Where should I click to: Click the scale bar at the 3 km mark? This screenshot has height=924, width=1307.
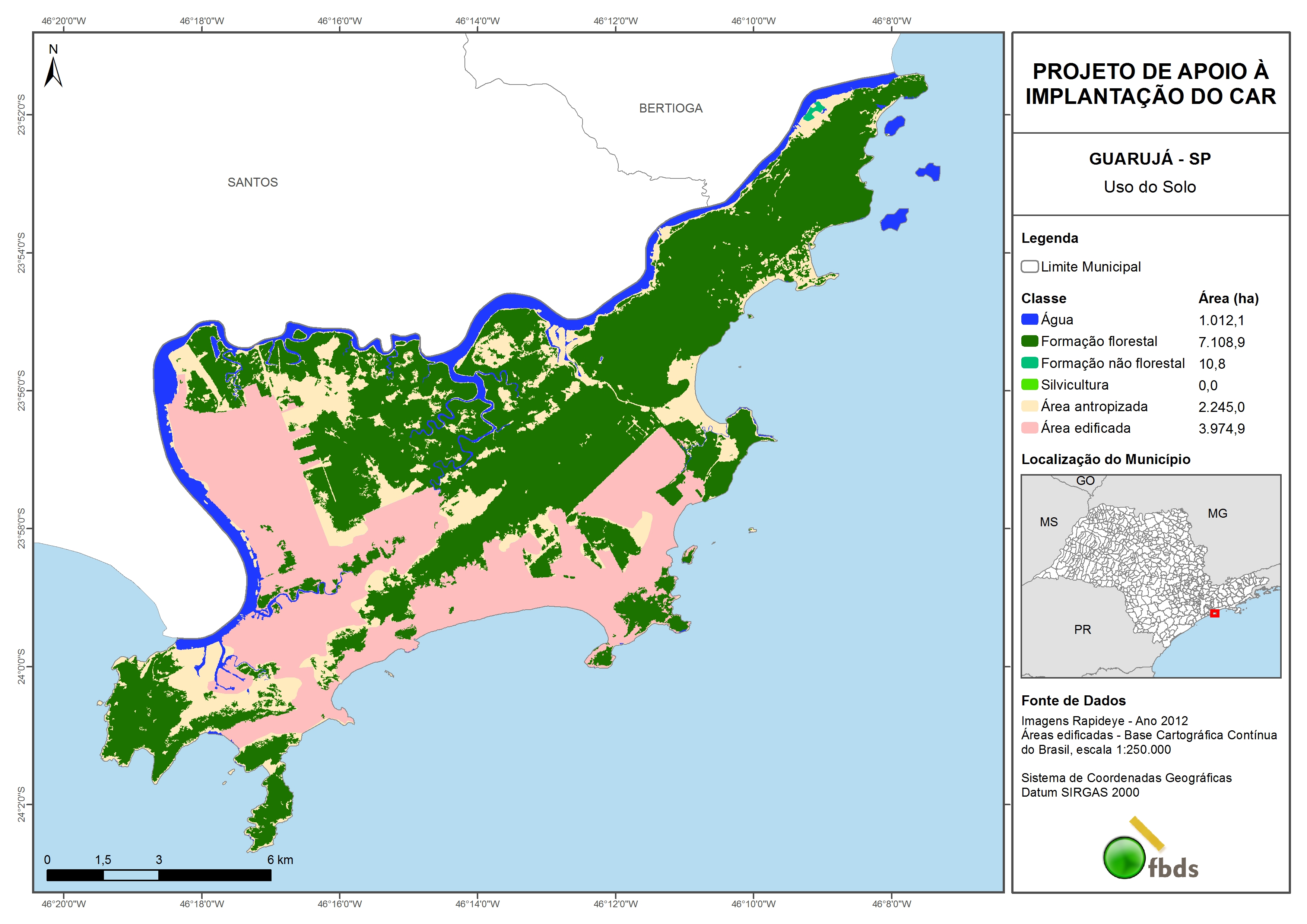(159, 875)
